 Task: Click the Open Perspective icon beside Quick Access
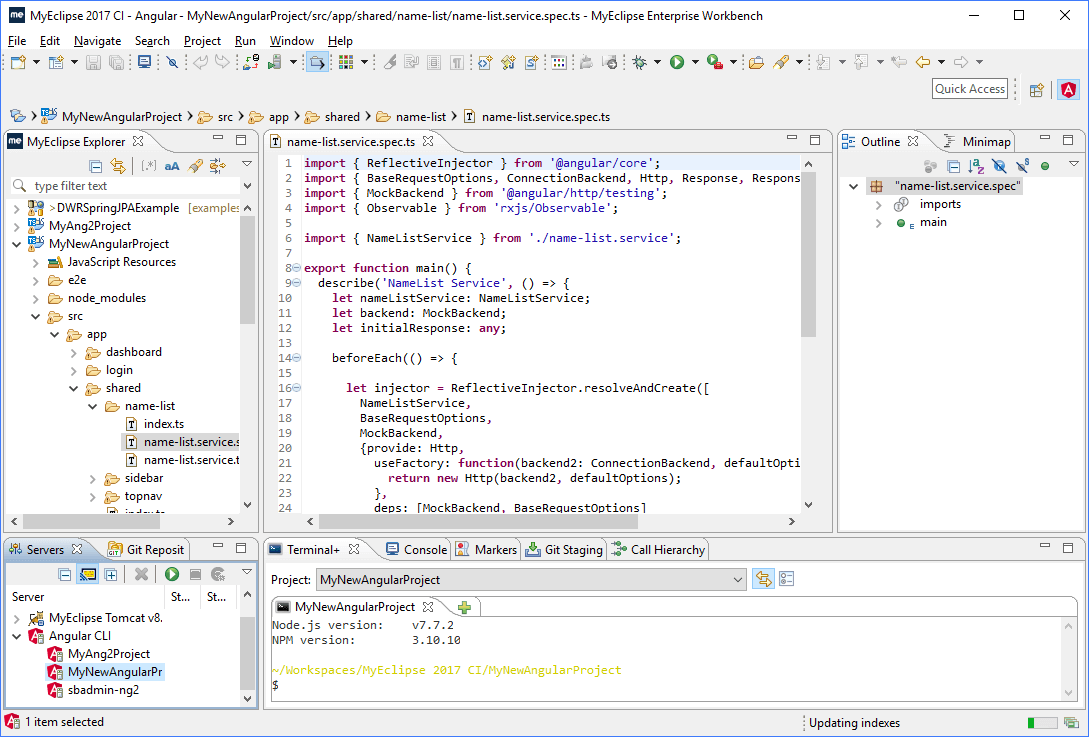[1037, 90]
